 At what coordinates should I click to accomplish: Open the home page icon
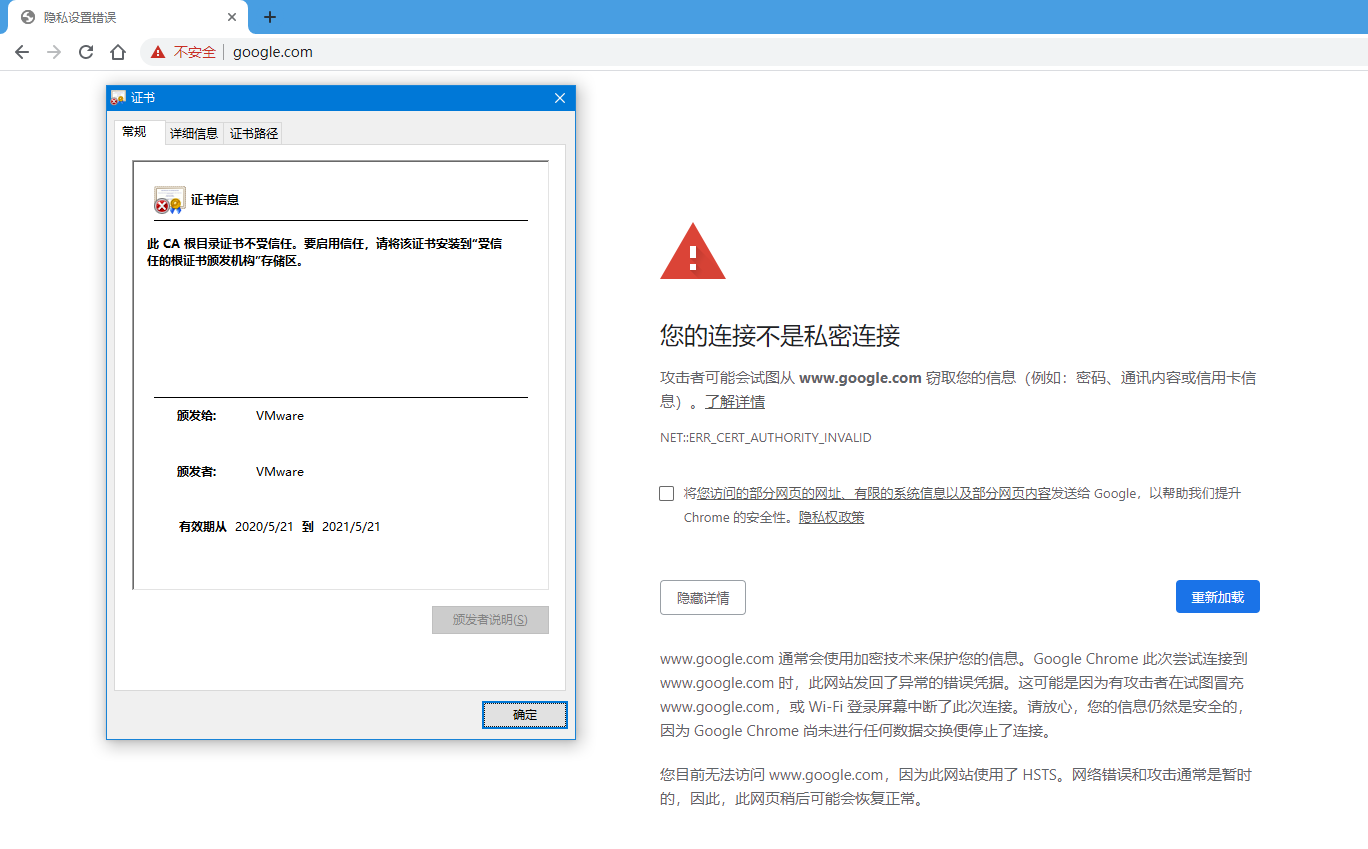click(118, 52)
